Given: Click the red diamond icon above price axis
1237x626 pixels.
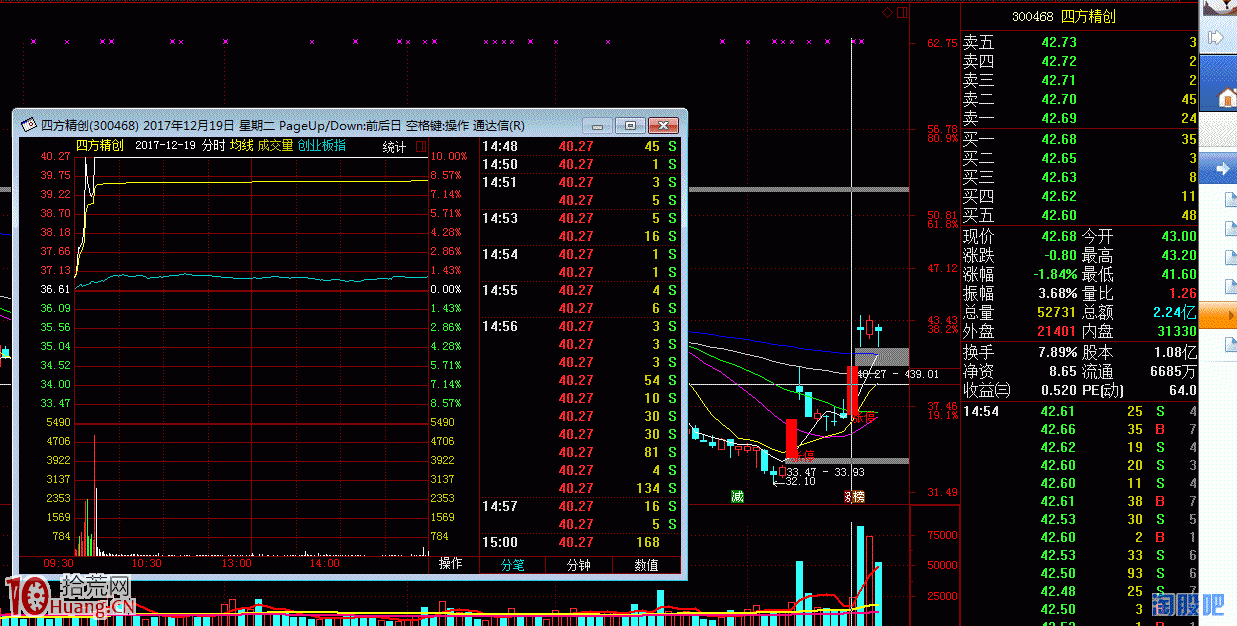Looking at the screenshot, I should tap(886, 12).
